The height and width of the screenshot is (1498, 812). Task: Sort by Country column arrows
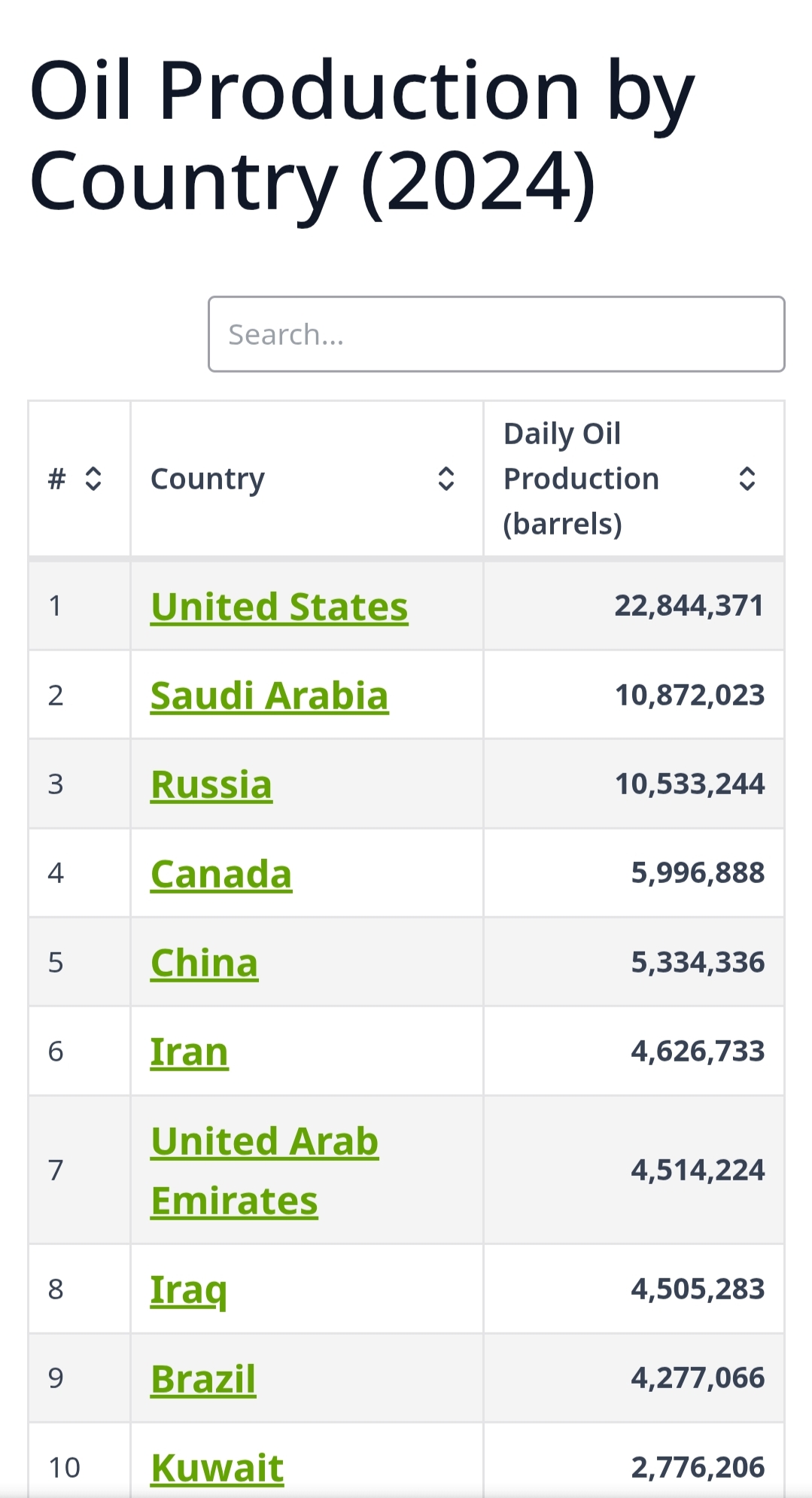[x=446, y=479]
